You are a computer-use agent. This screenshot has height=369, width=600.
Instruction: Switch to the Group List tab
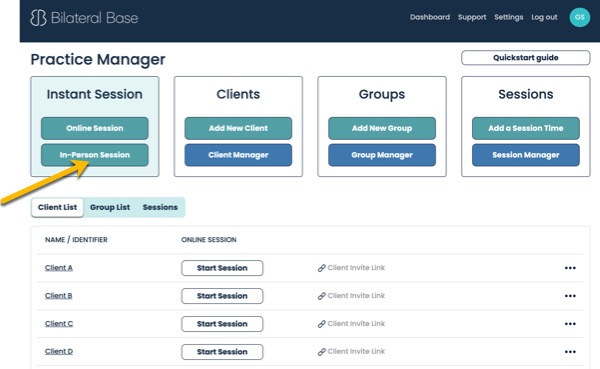pos(110,207)
